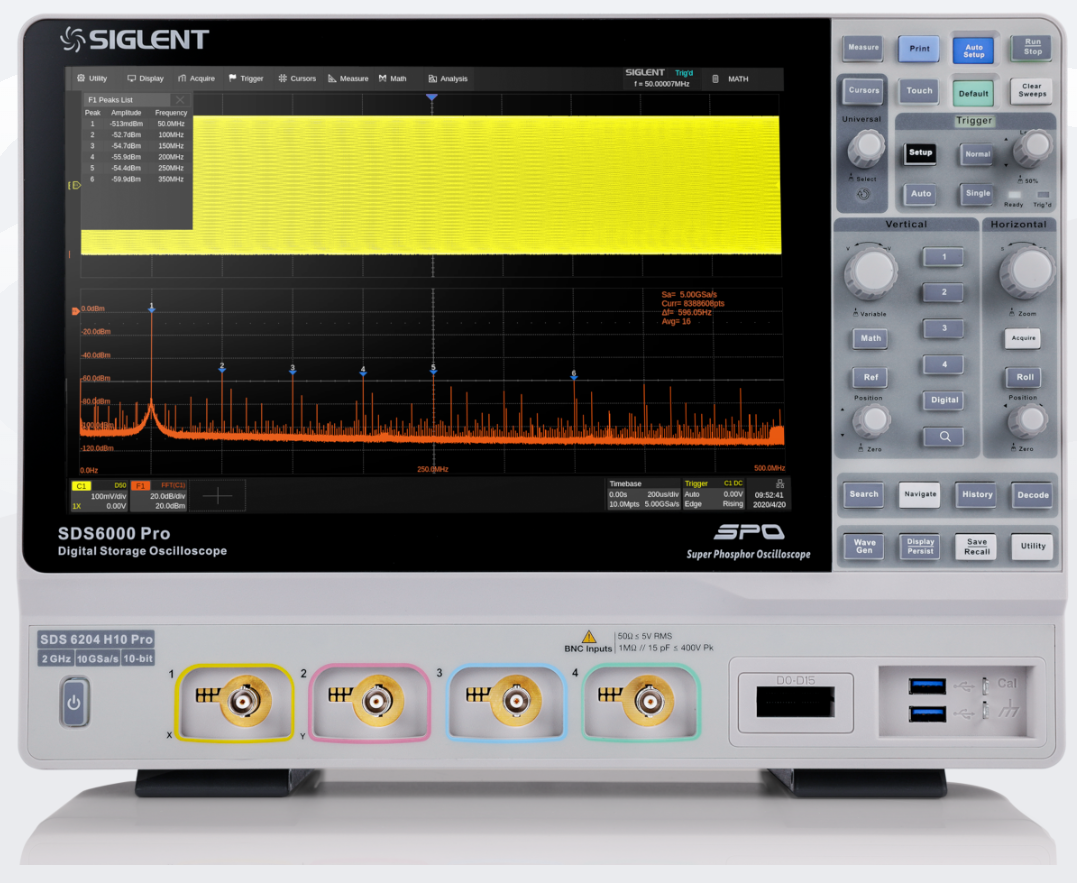1077x883 pixels.
Task: Toggle channel 3 with the Vertical 3 button
Action: point(944,328)
